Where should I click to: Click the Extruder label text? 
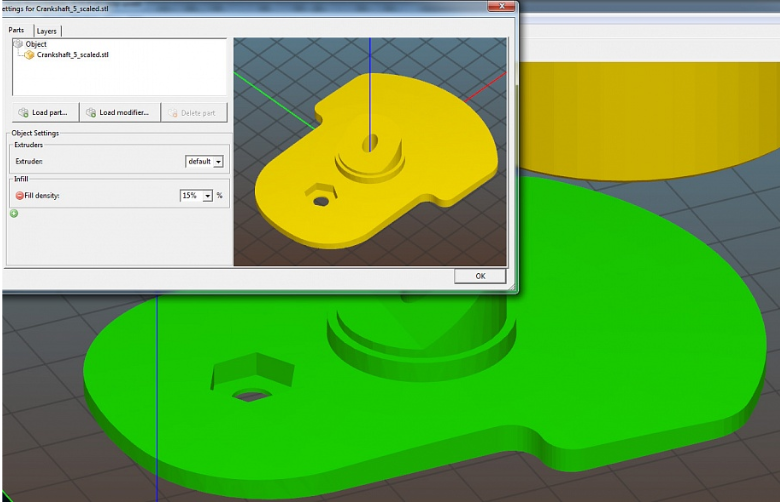29,161
